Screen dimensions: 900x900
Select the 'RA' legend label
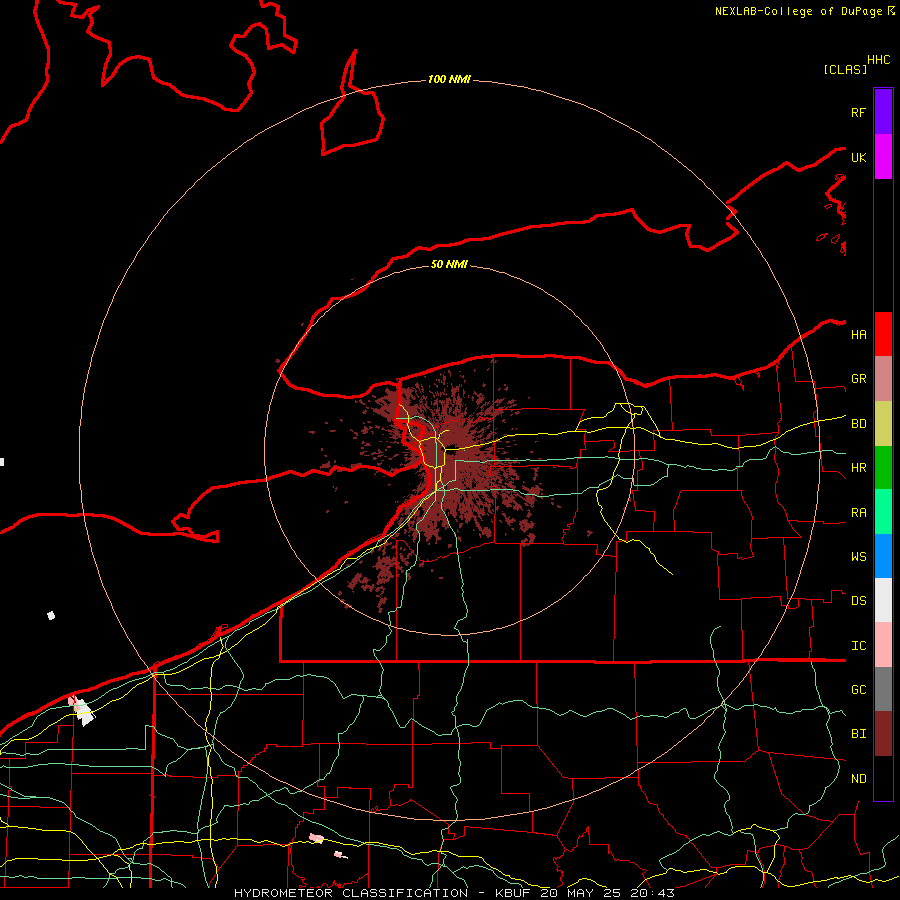pyautogui.click(x=858, y=513)
